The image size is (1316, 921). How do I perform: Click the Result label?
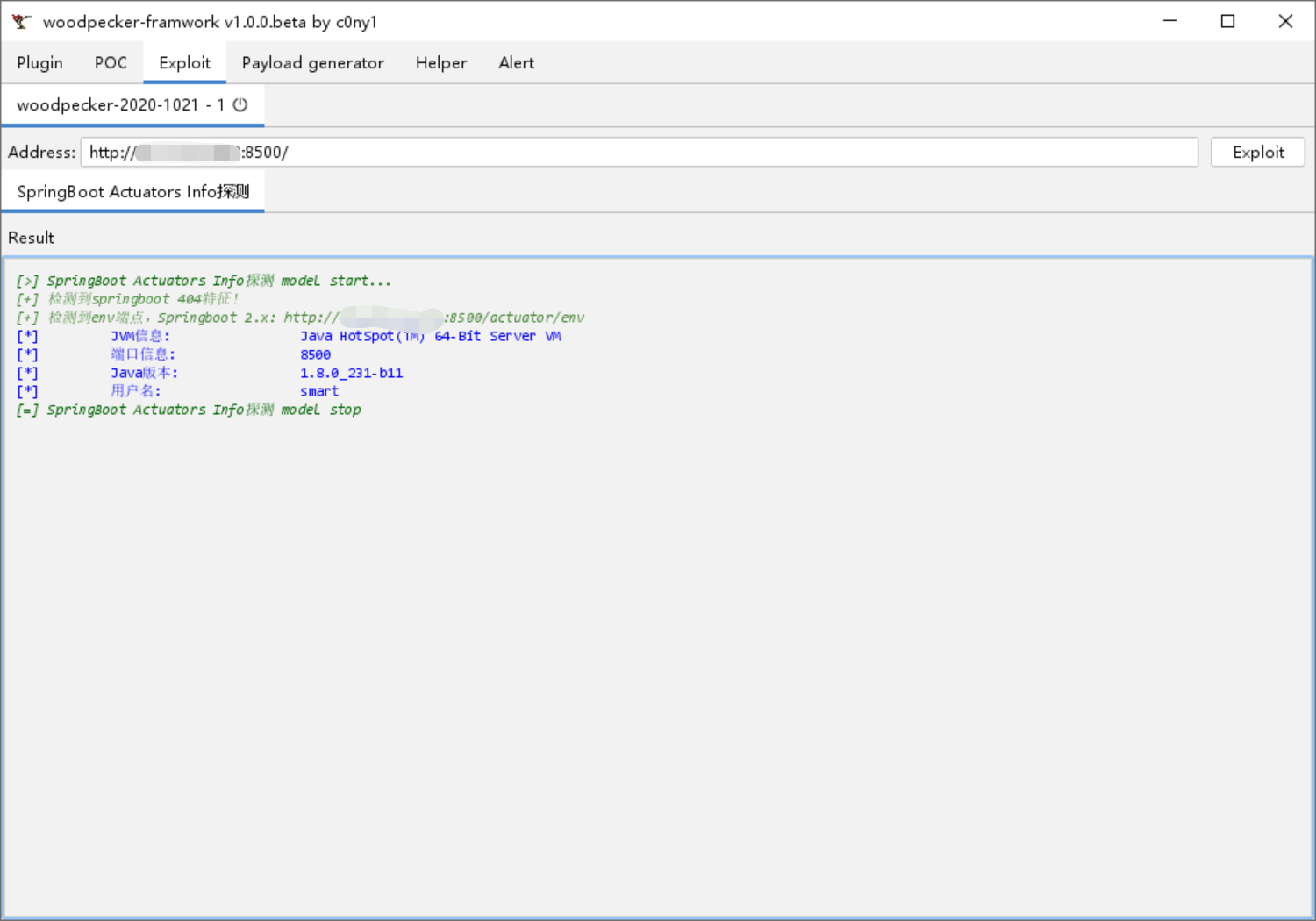pyautogui.click(x=31, y=238)
